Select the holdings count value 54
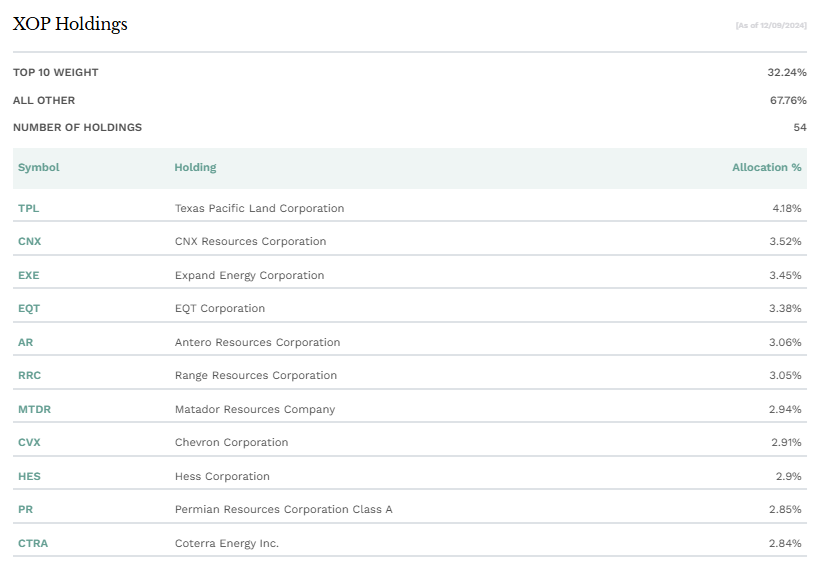The height and width of the screenshot is (562, 829). tap(800, 127)
